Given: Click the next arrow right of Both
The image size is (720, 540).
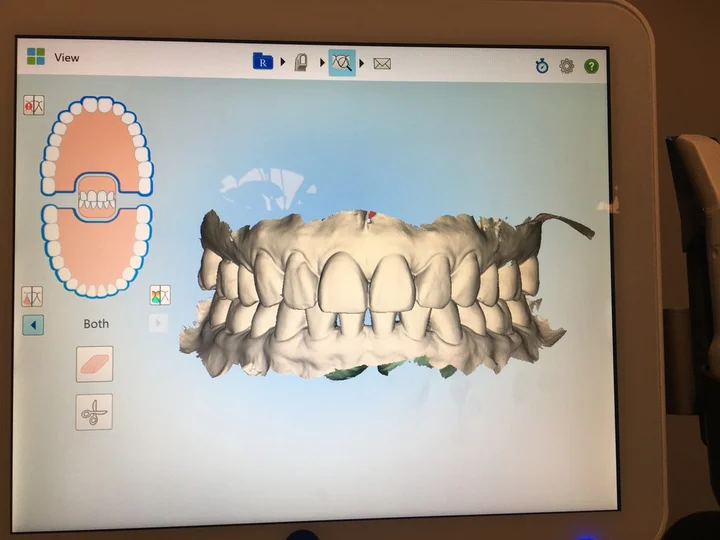Looking at the screenshot, I should click(x=158, y=323).
